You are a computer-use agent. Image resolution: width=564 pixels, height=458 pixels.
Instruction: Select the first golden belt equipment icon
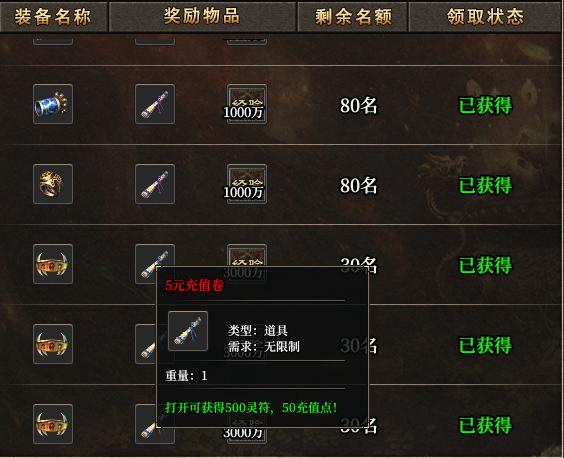(x=53, y=264)
